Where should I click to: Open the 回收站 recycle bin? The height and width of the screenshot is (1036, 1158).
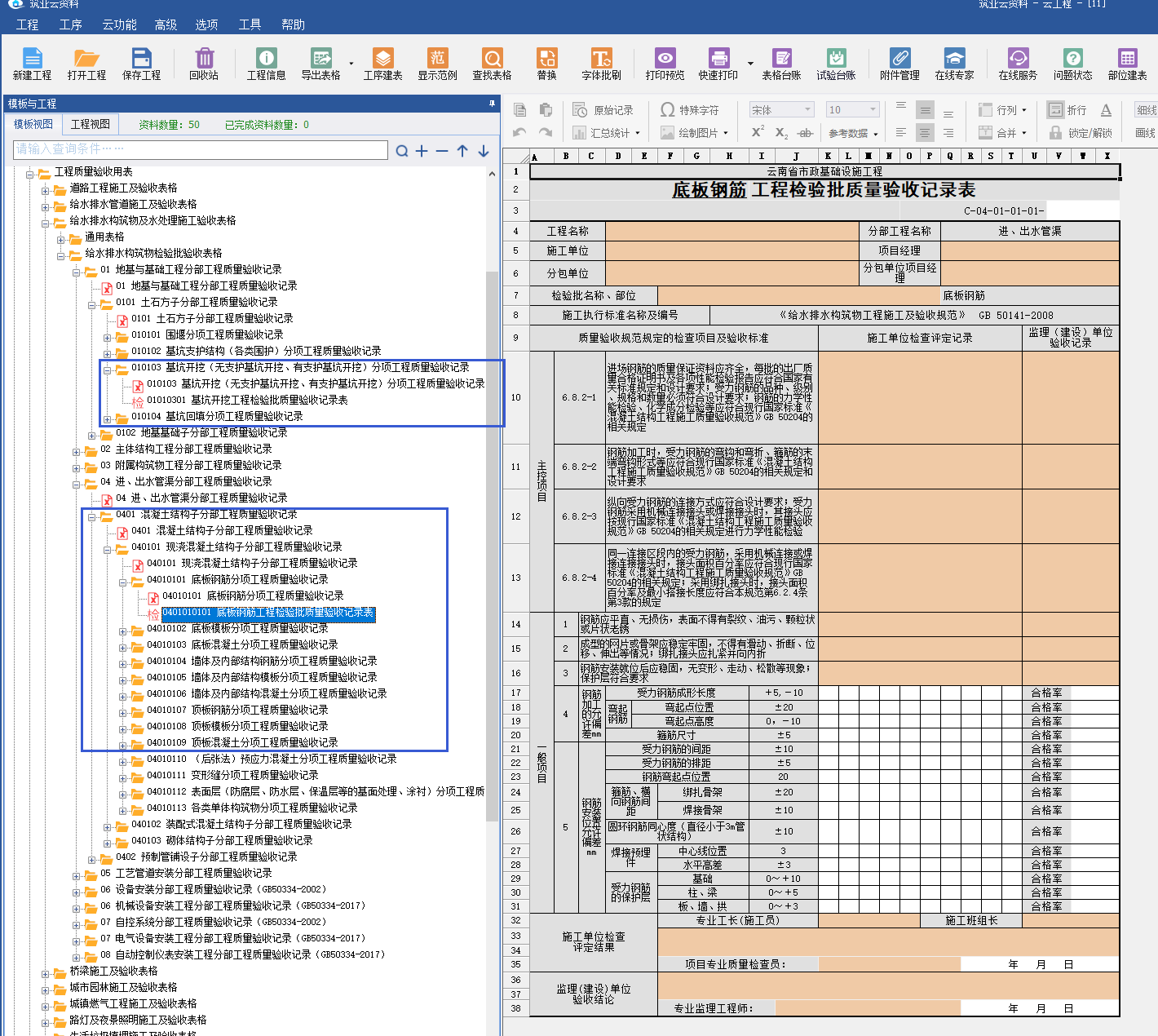pos(204,64)
